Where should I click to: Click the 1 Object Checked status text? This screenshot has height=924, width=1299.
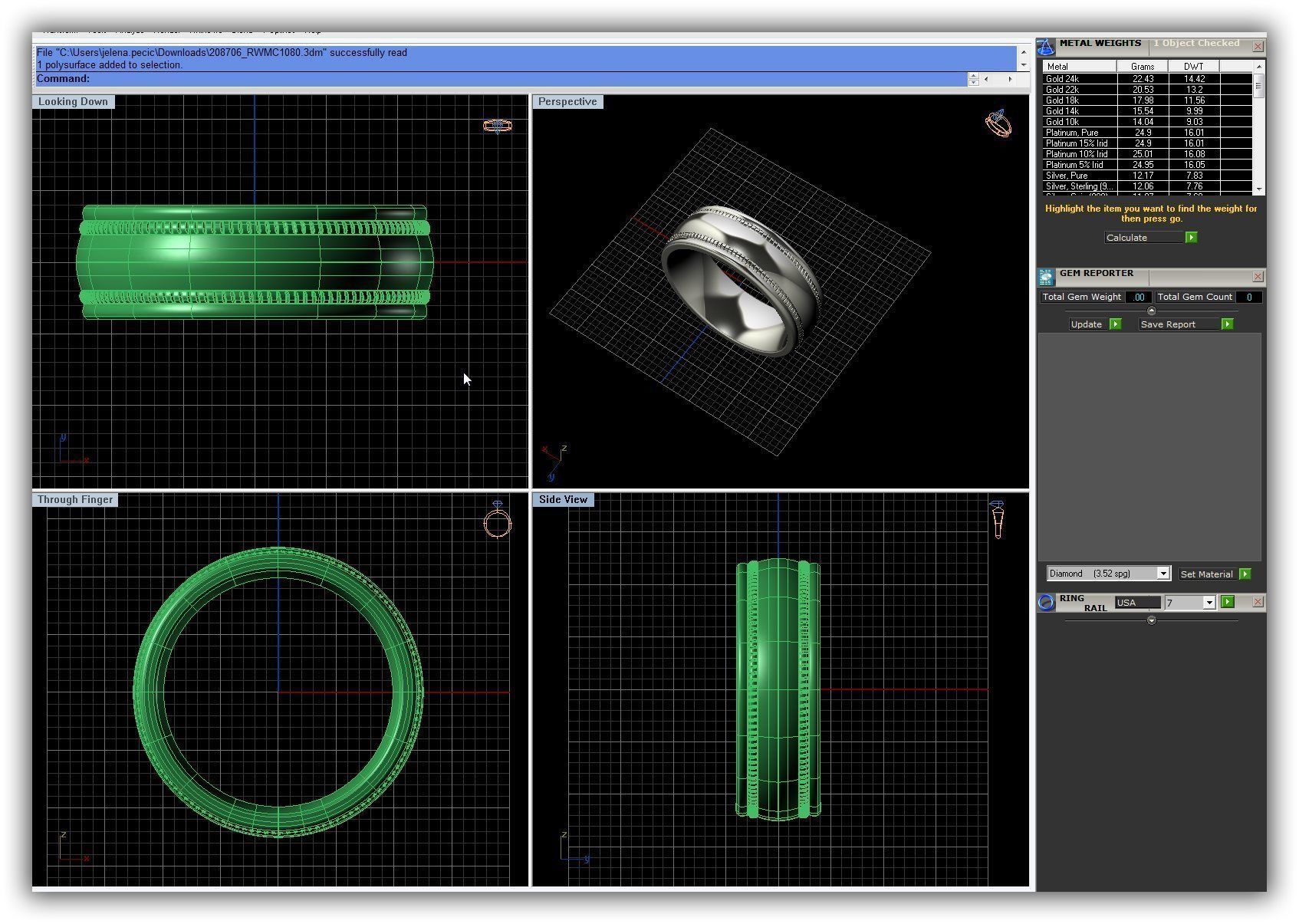pyautogui.click(x=1196, y=44)
